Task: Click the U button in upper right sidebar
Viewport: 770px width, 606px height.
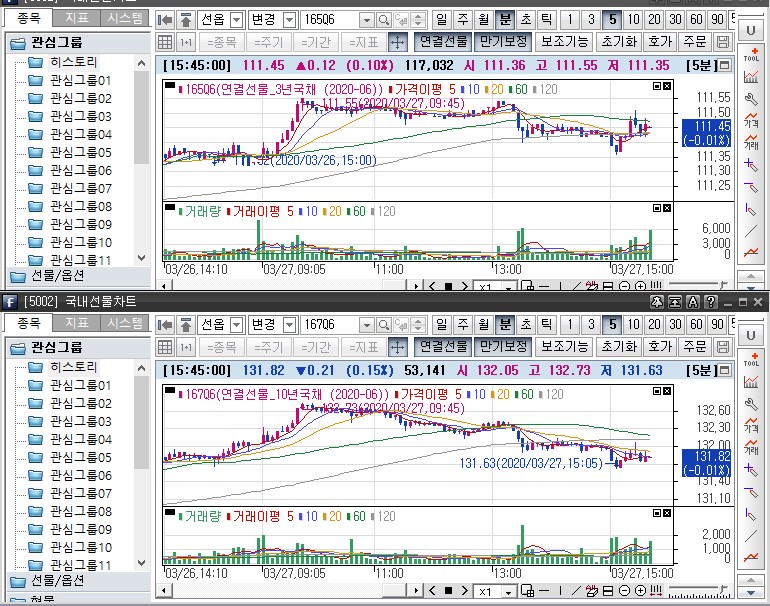Action: (x=751, y=30)
